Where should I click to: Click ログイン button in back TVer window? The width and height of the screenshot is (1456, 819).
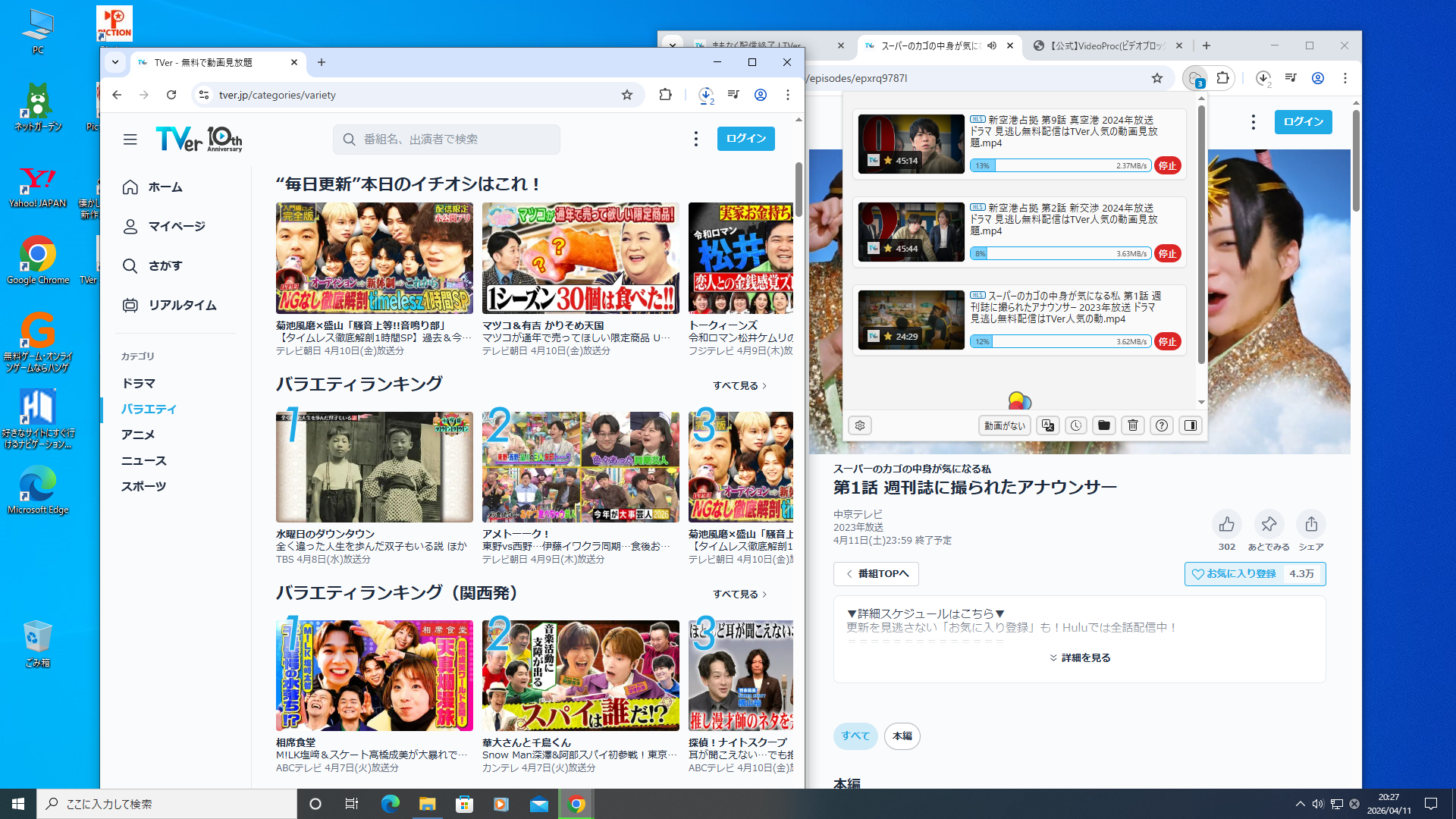click(1303, 121)
